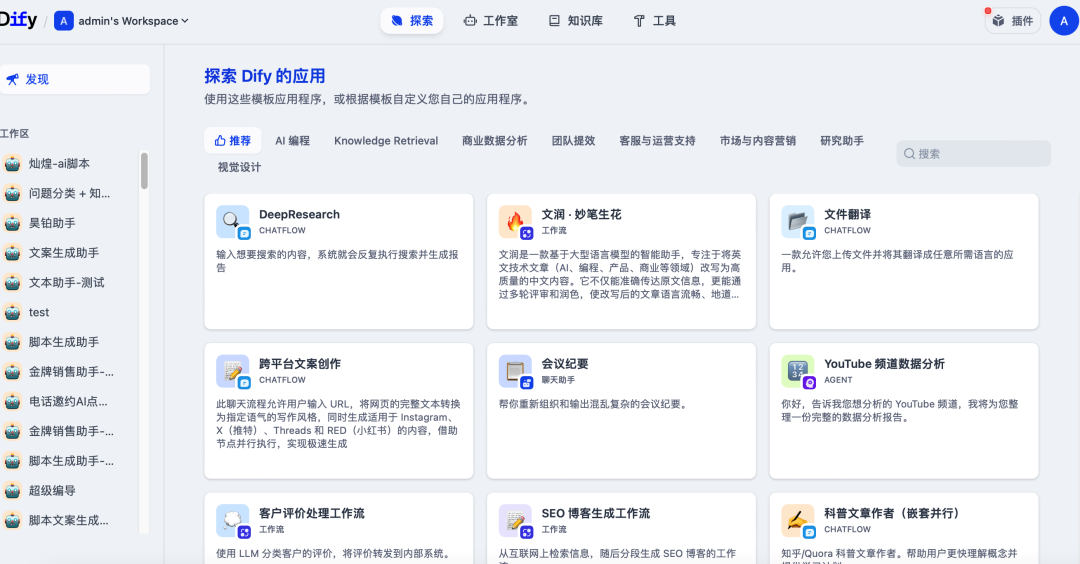Click robot icon next to 昊铂助手
This screenshot has width=1080, height=564.
(x=12, y=223)
